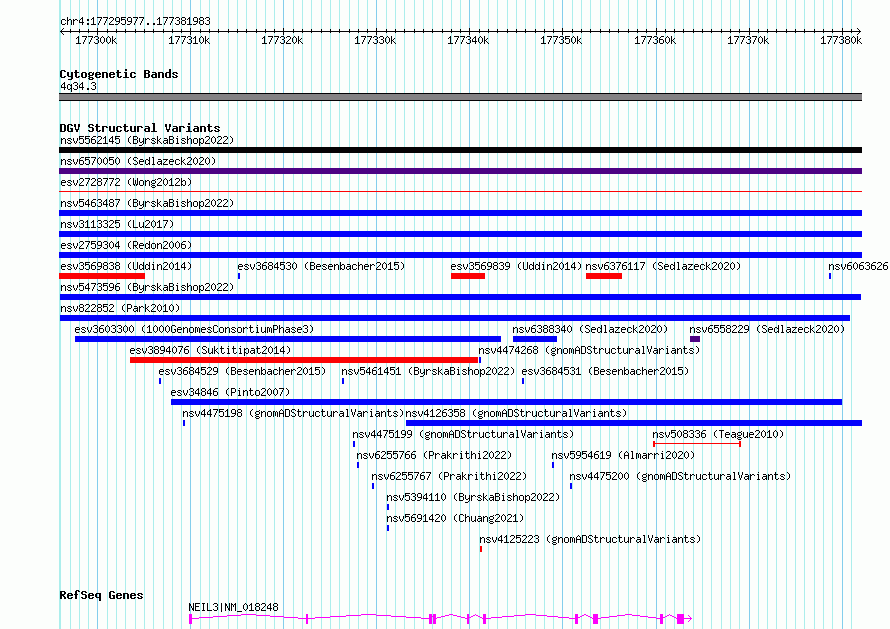This screenshot has width=890, height=629.
Task: Open esv2728772 (Wong2012b) label
Action: point(126,182)
